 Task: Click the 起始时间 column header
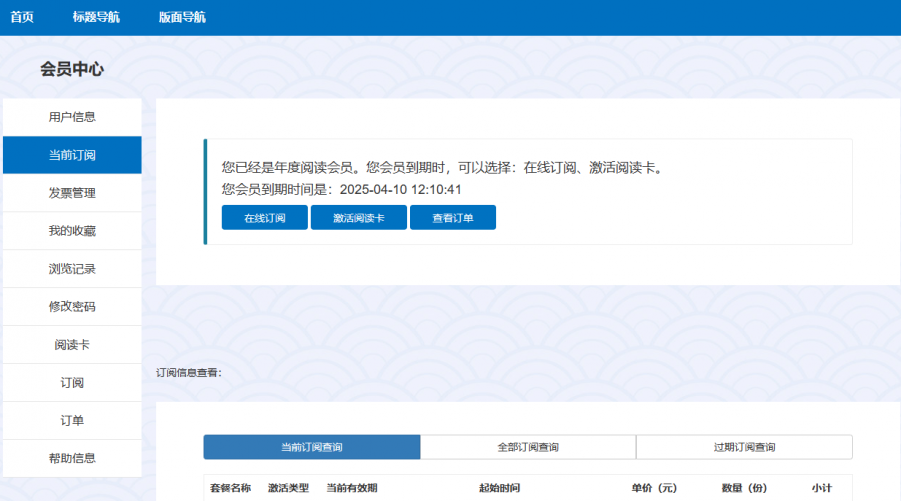(x=499, y=488)
